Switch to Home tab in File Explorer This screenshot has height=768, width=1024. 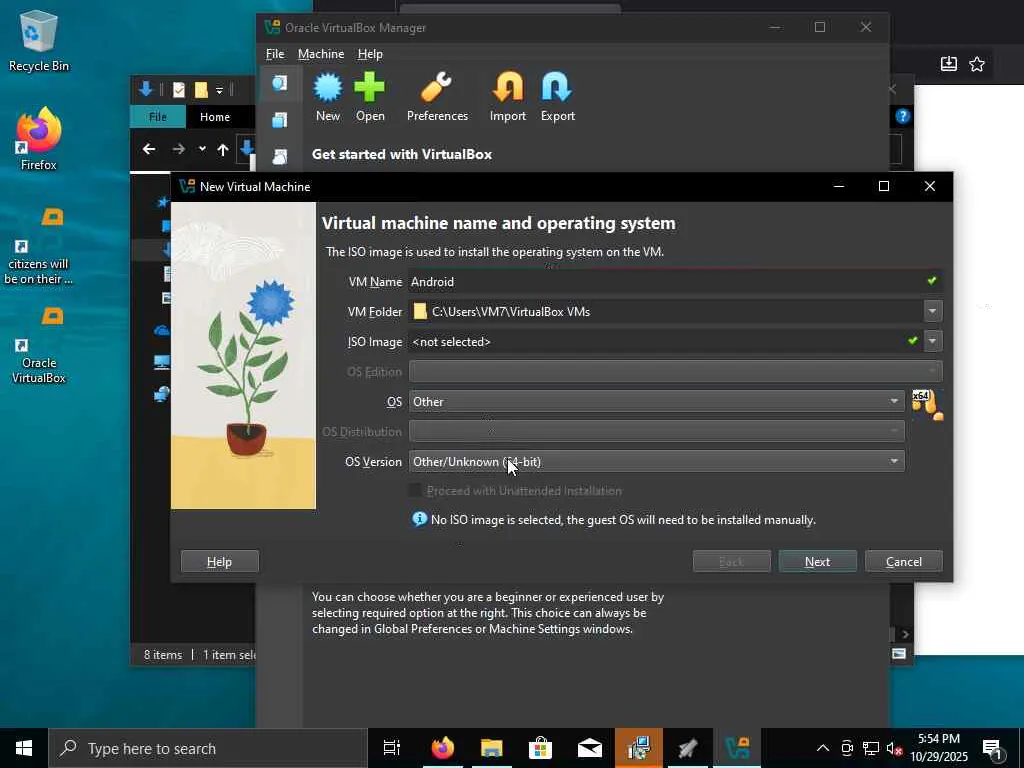pos(215,117)
